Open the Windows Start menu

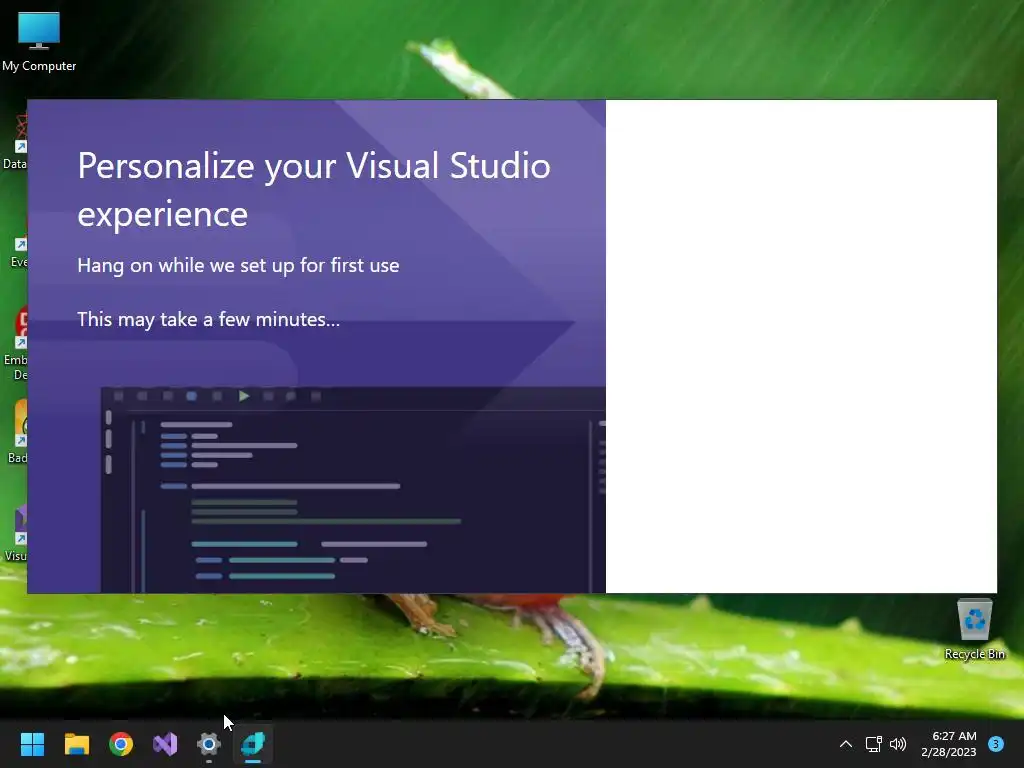click(32, 744)
